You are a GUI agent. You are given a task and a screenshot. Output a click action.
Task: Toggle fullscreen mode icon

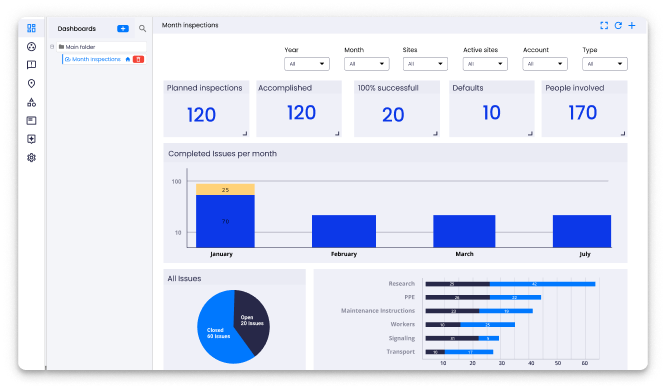coord(604,25)
